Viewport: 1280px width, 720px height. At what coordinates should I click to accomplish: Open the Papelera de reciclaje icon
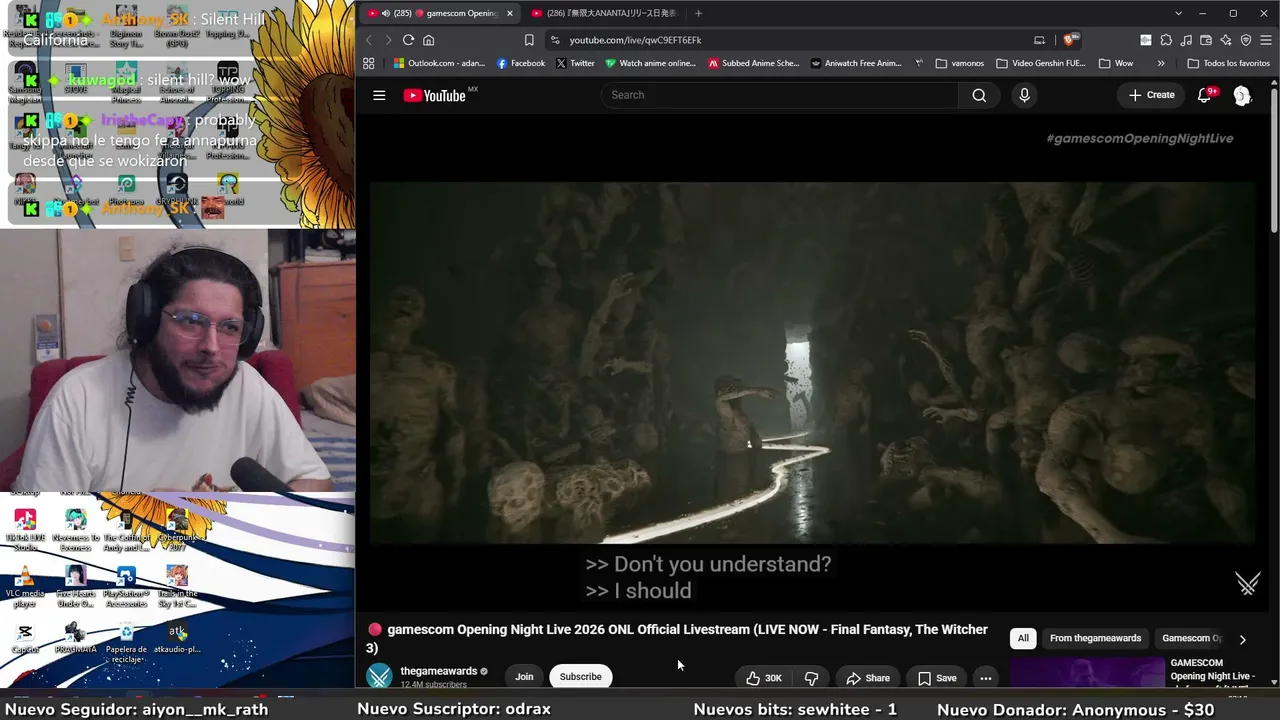tap(126, 642)
